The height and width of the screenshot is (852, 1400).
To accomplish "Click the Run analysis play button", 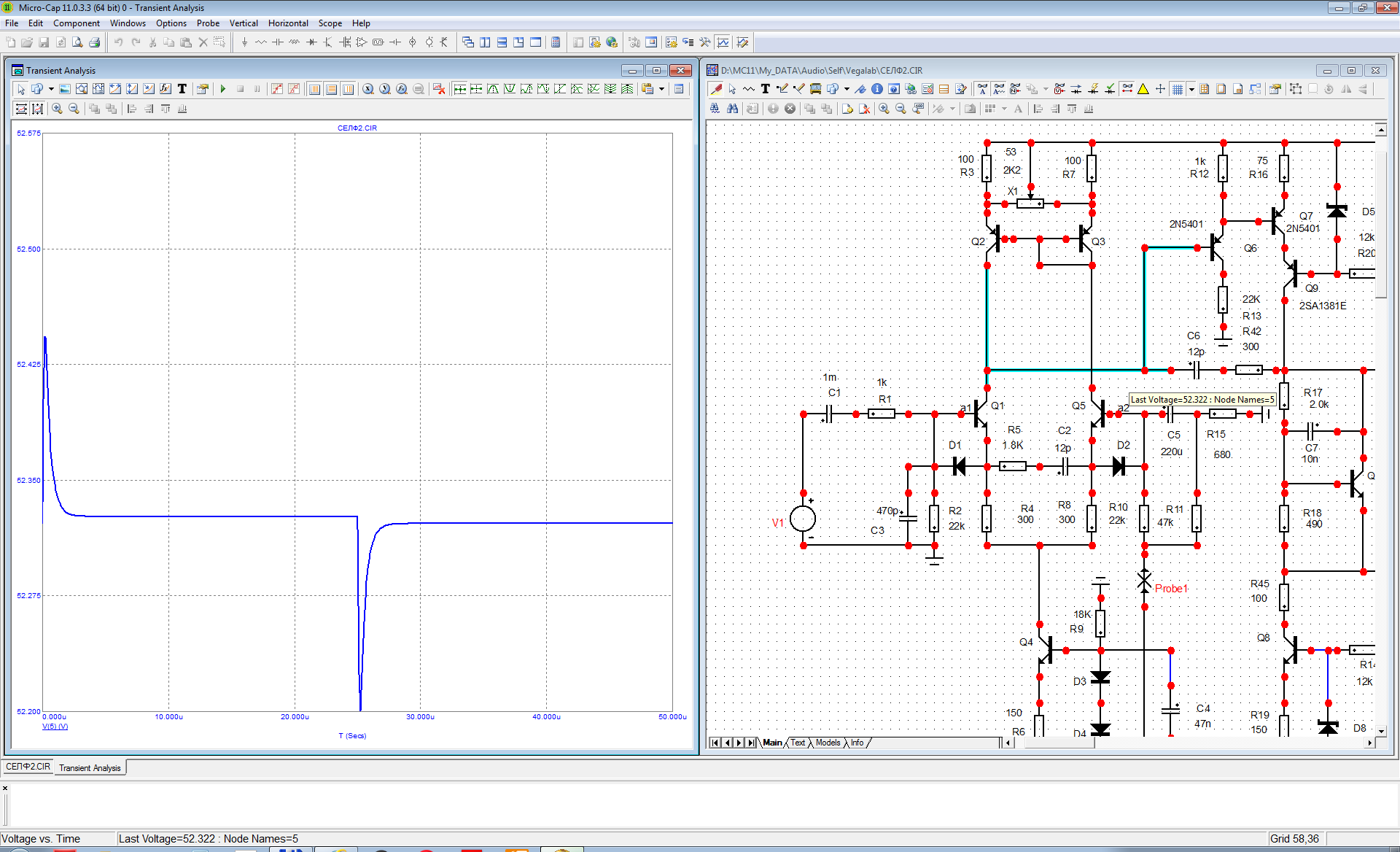I will pos(223,89).
